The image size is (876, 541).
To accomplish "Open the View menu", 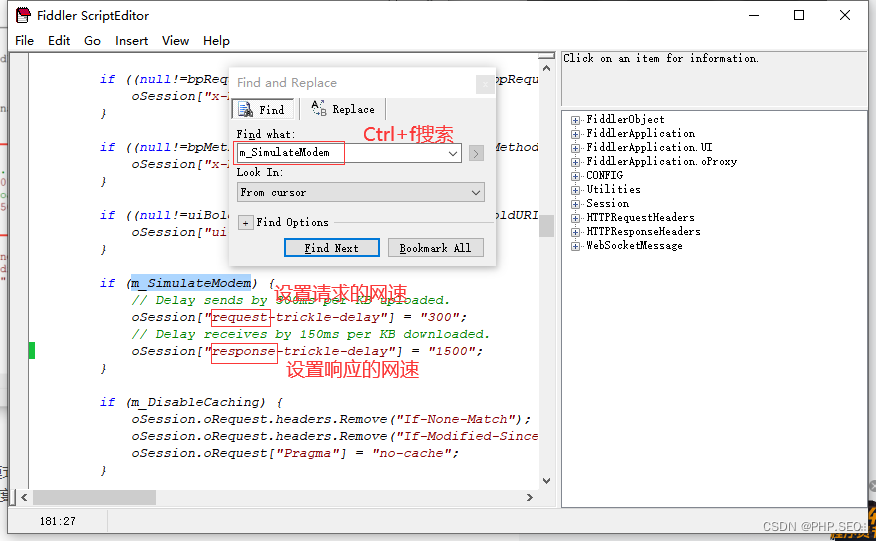I will click(x=175, y=41).
